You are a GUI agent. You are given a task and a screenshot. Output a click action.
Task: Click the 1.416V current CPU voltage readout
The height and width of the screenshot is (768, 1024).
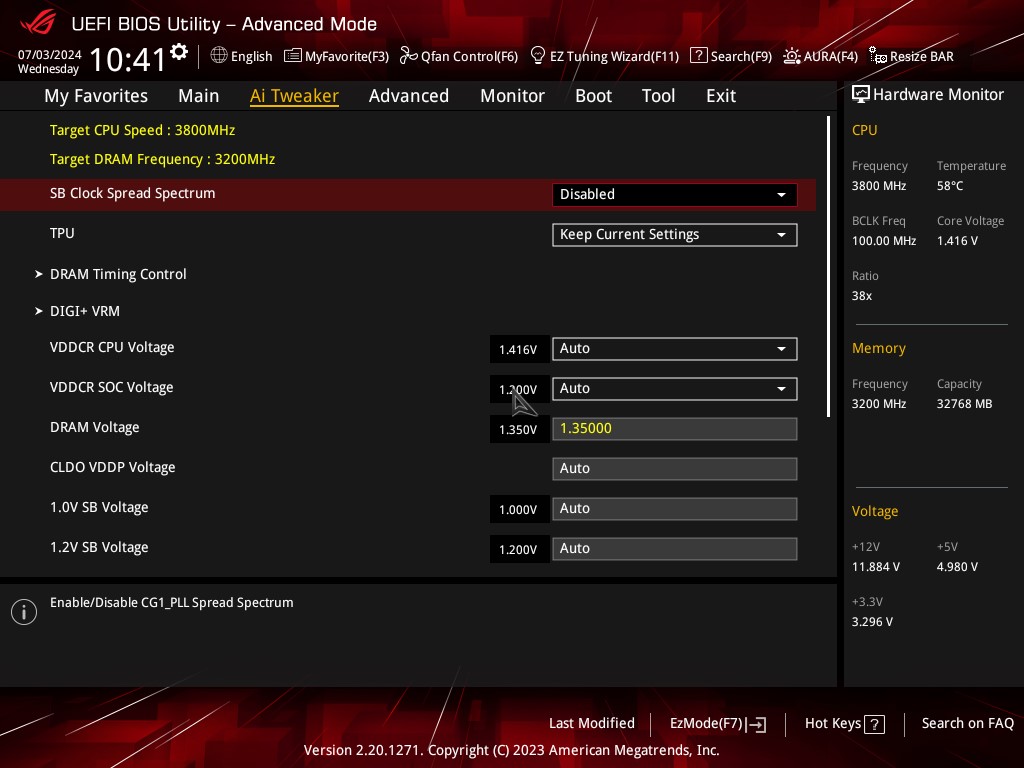519,349
